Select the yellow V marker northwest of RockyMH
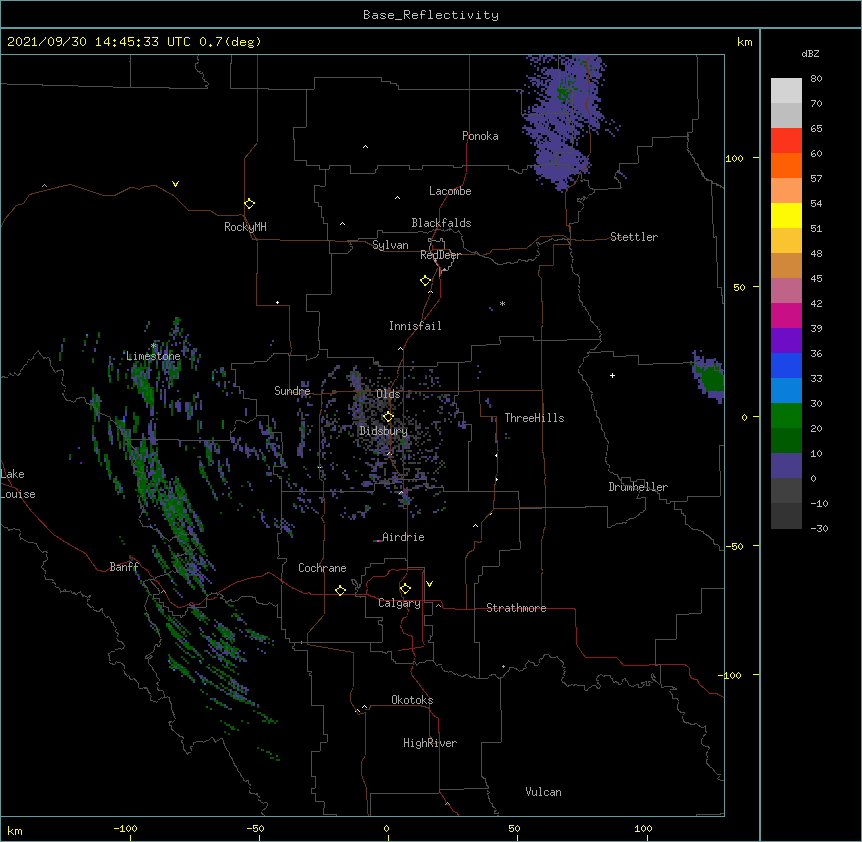The image size is (862, 842). point(175,184)
